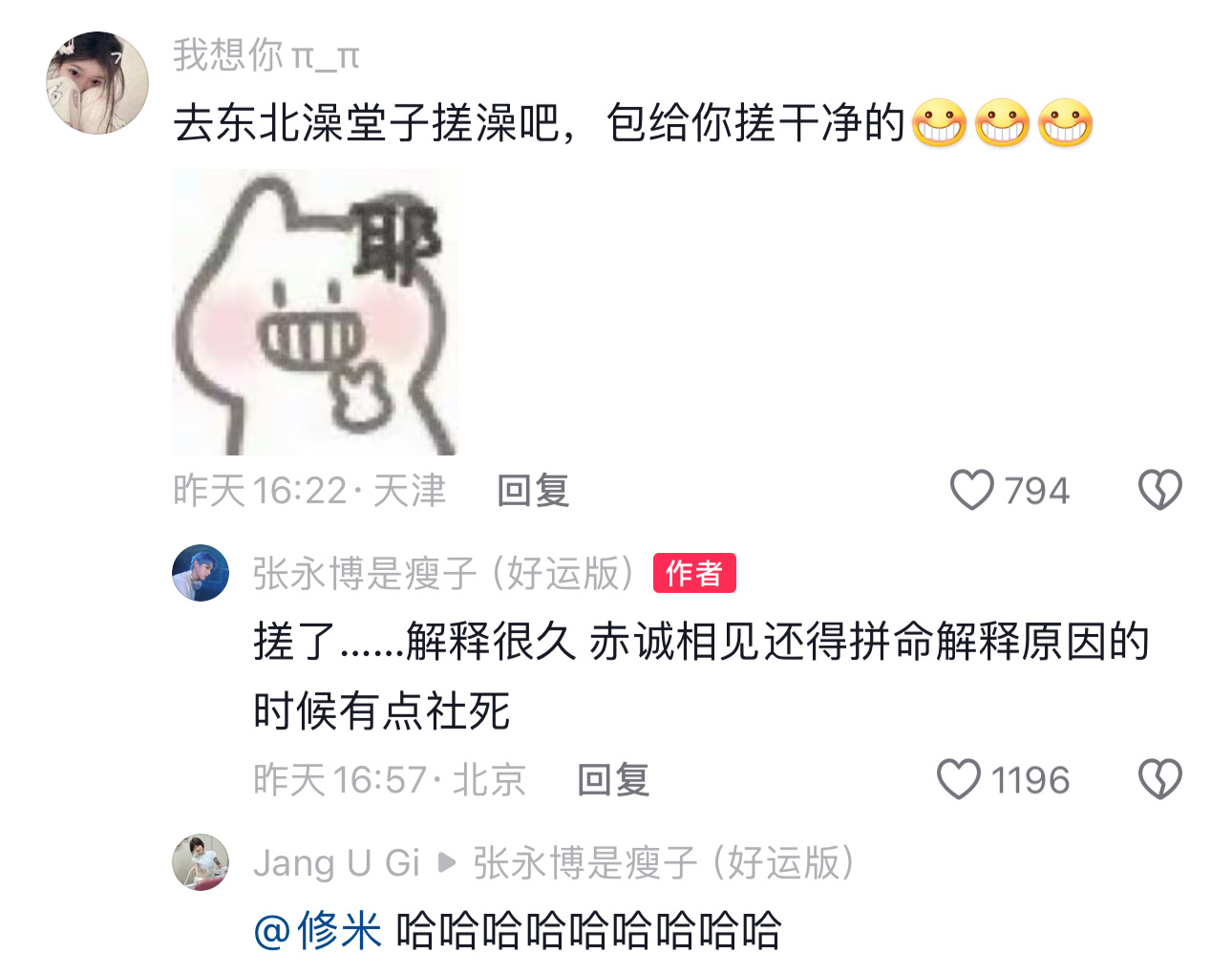Viewport: 1232px width, 975px height.
Task: Select the 去东北澡堂子搓澡吧 comment text
Action: [x=633, y=123]
